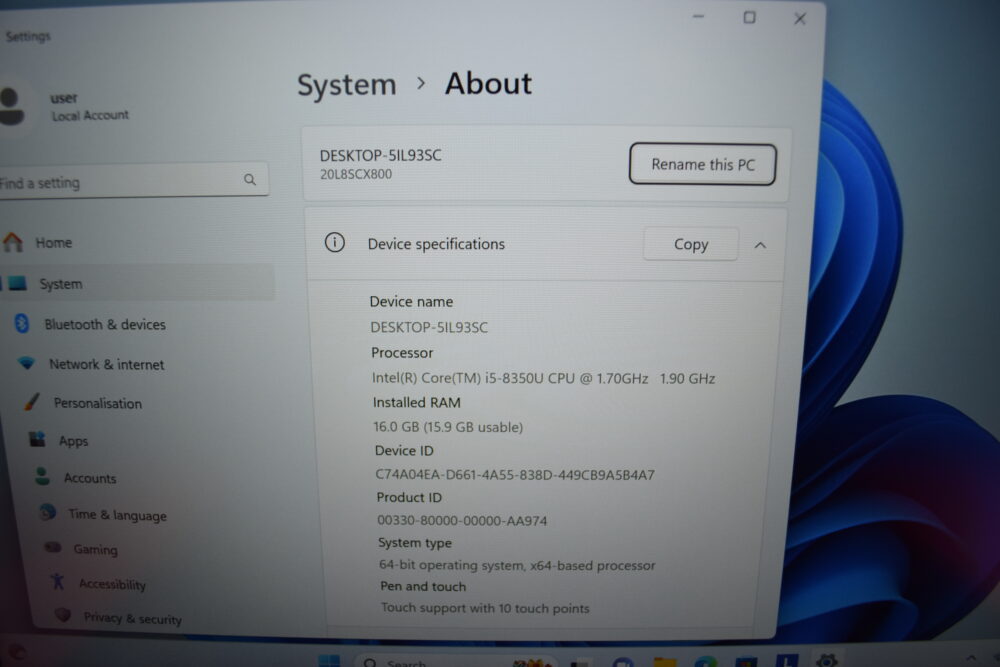The height and width of the screenshot is (667, 1000).
Task: Close the Settings window
Action: point(800,19)
